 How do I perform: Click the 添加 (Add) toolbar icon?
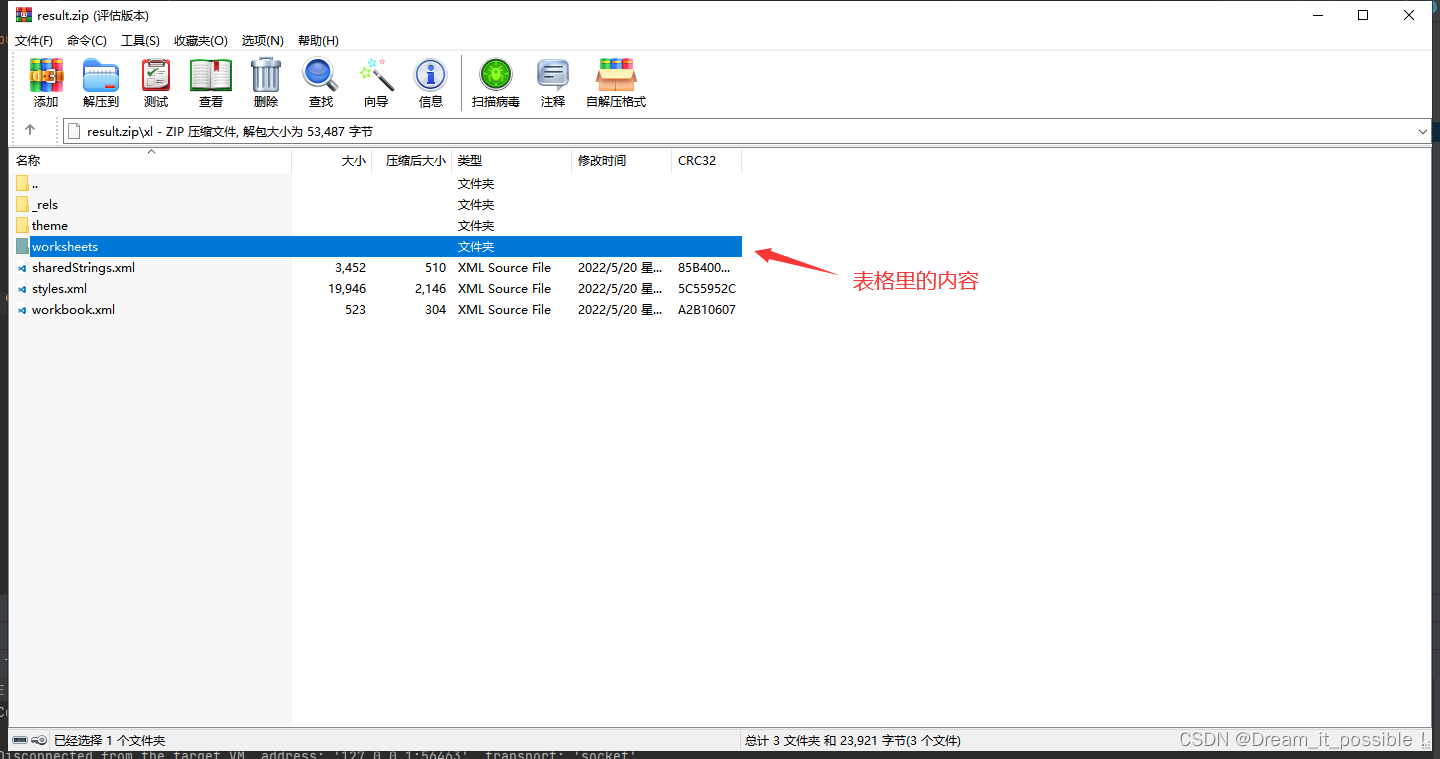tap(46, 82)
